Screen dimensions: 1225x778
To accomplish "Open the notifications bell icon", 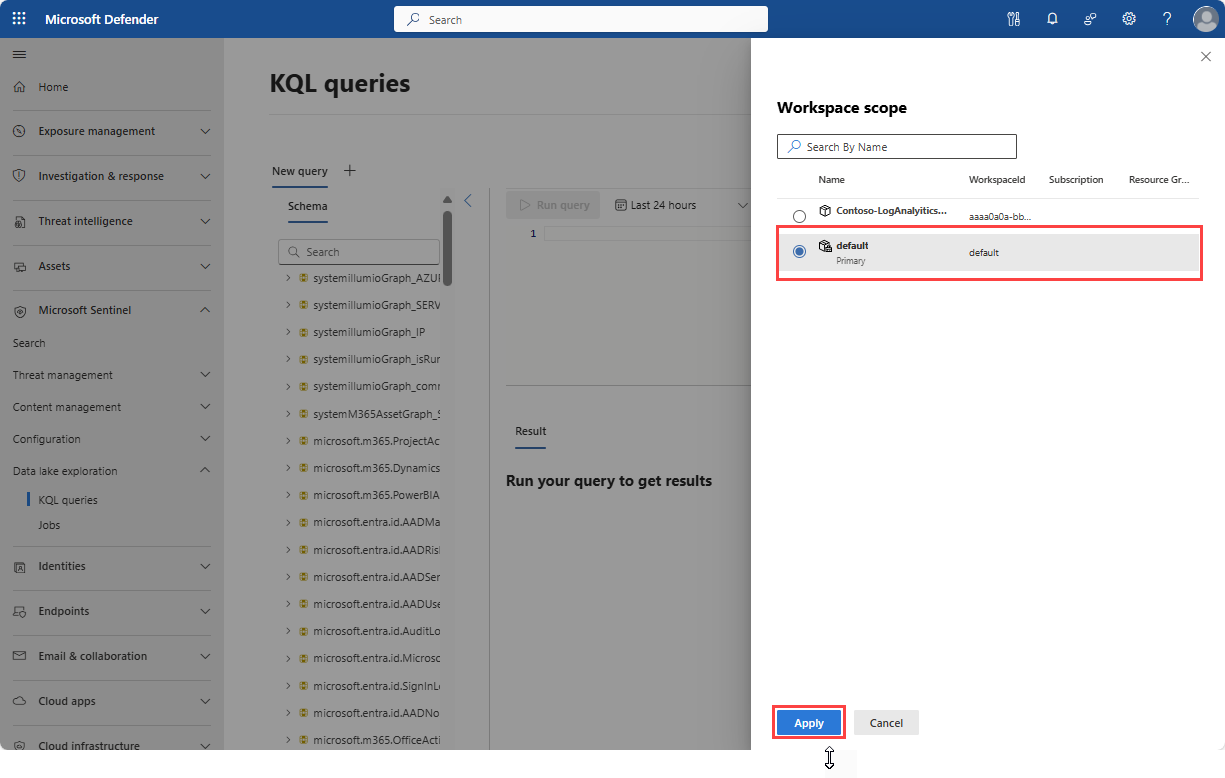I will [x=1052, y=19].
